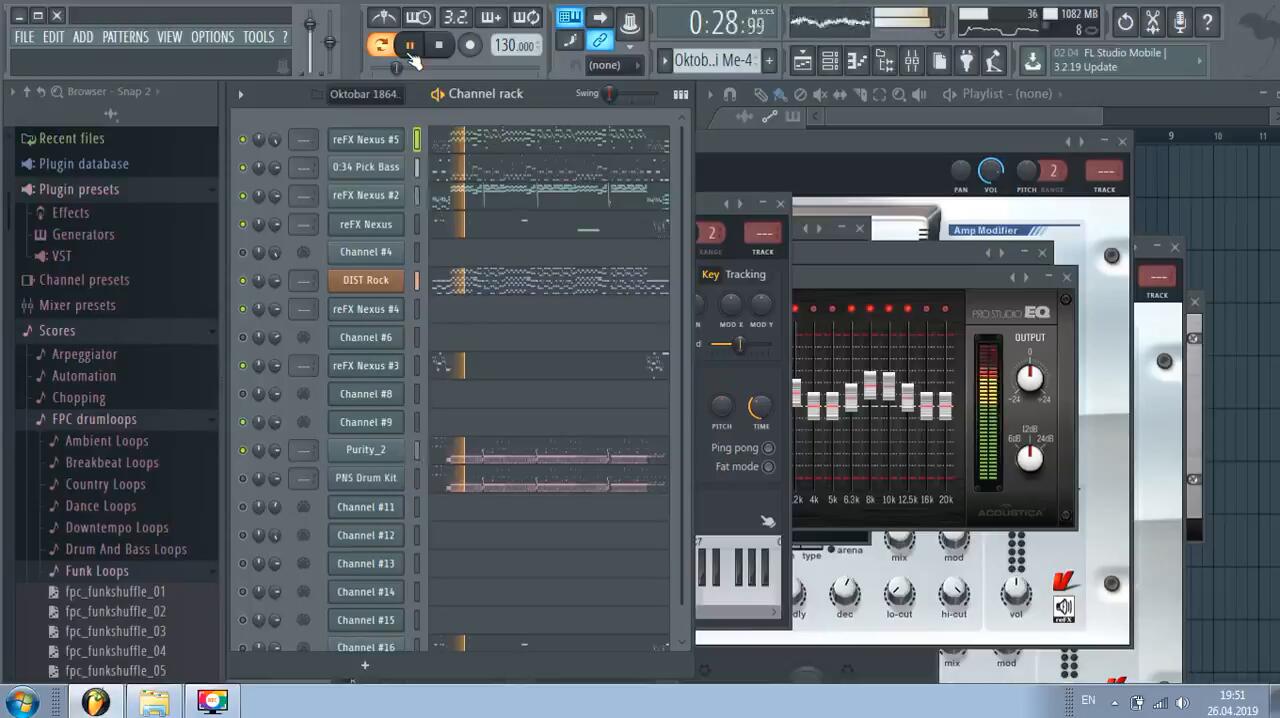Open the mixer from the toolbar
Screen dimensions: 1280x718
911,62
